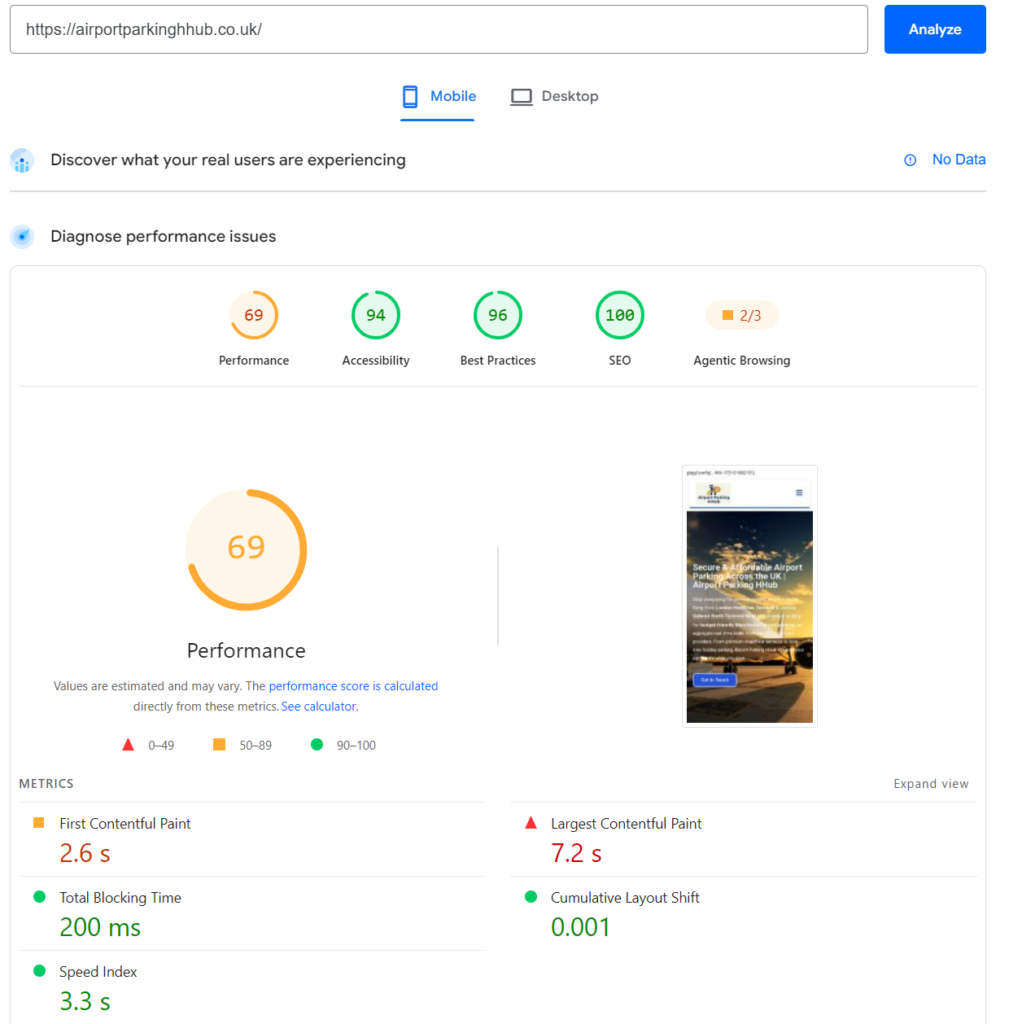This screenshot has width=1022, height=1024.
Task: Open the performance score is calculated link
Action: (x=353, y=686)
